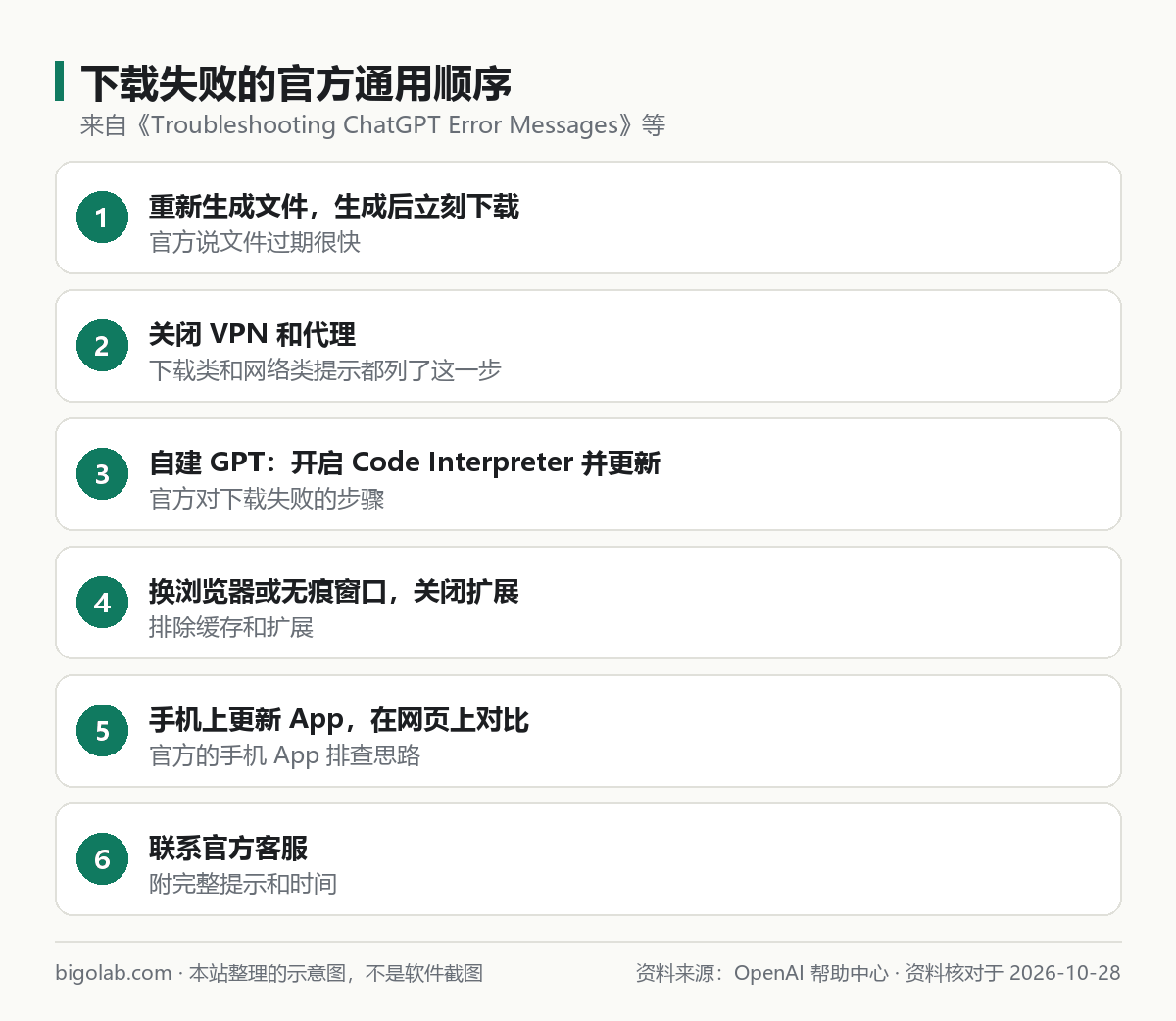Click the green number 4 badge
Screen dimensions: 1176x1021
pos(102,603)
